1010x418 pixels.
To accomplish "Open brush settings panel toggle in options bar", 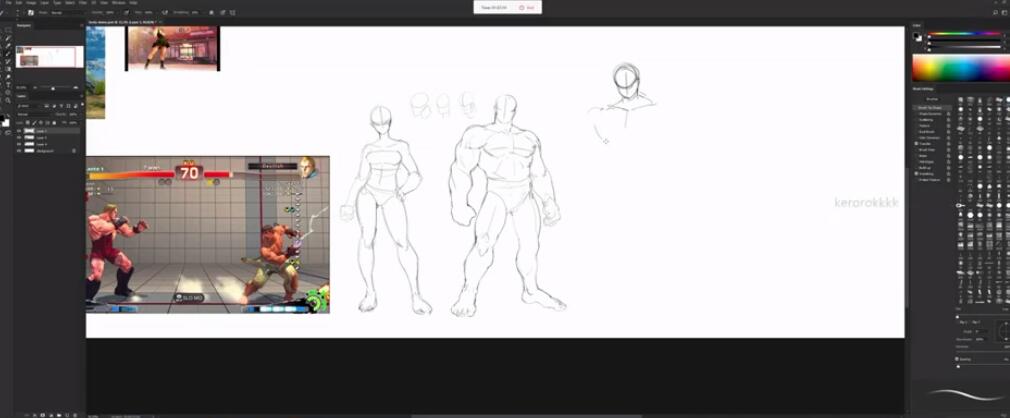I will tap(31, 12).
